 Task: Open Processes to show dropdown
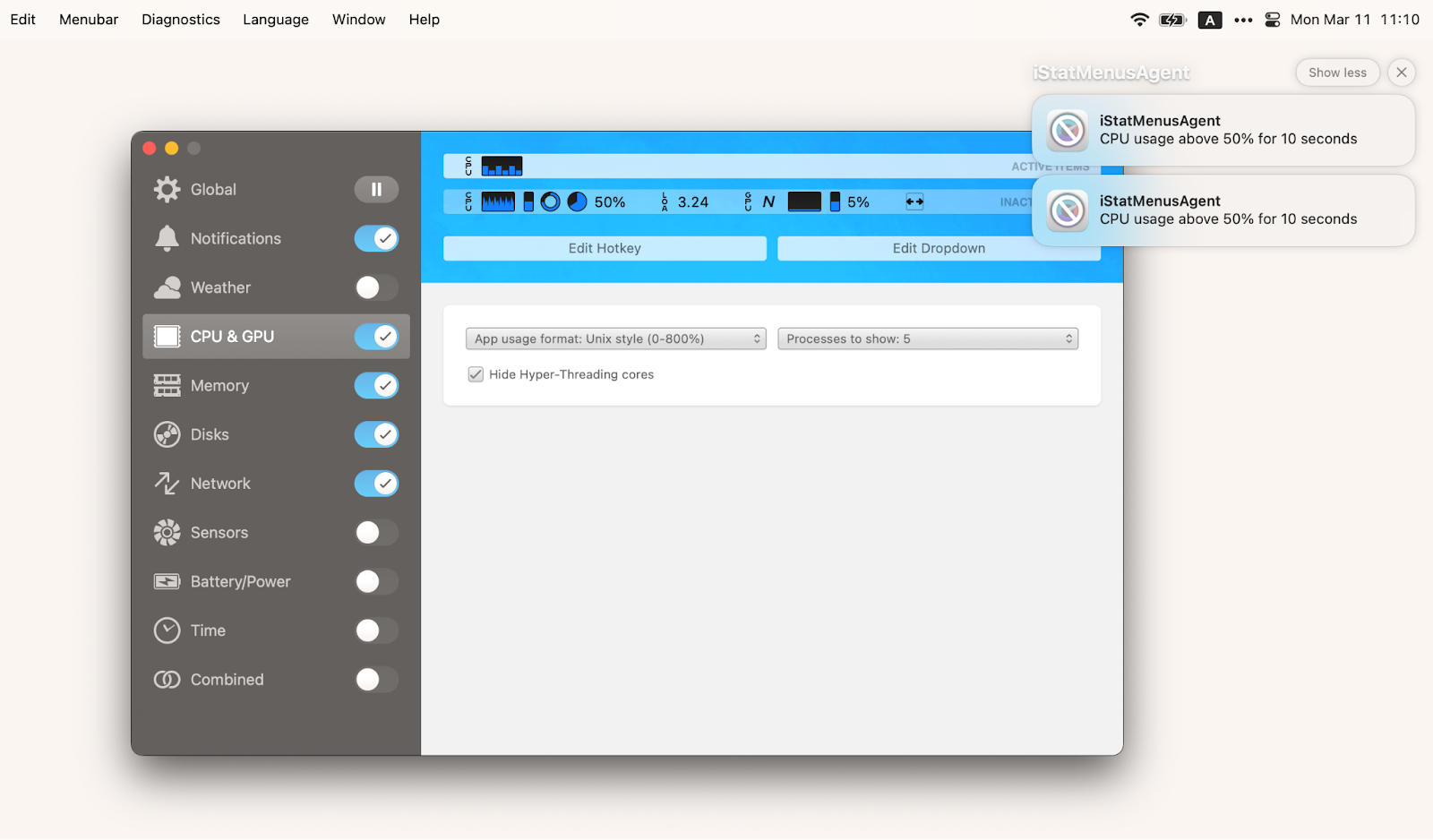point(928,339)
